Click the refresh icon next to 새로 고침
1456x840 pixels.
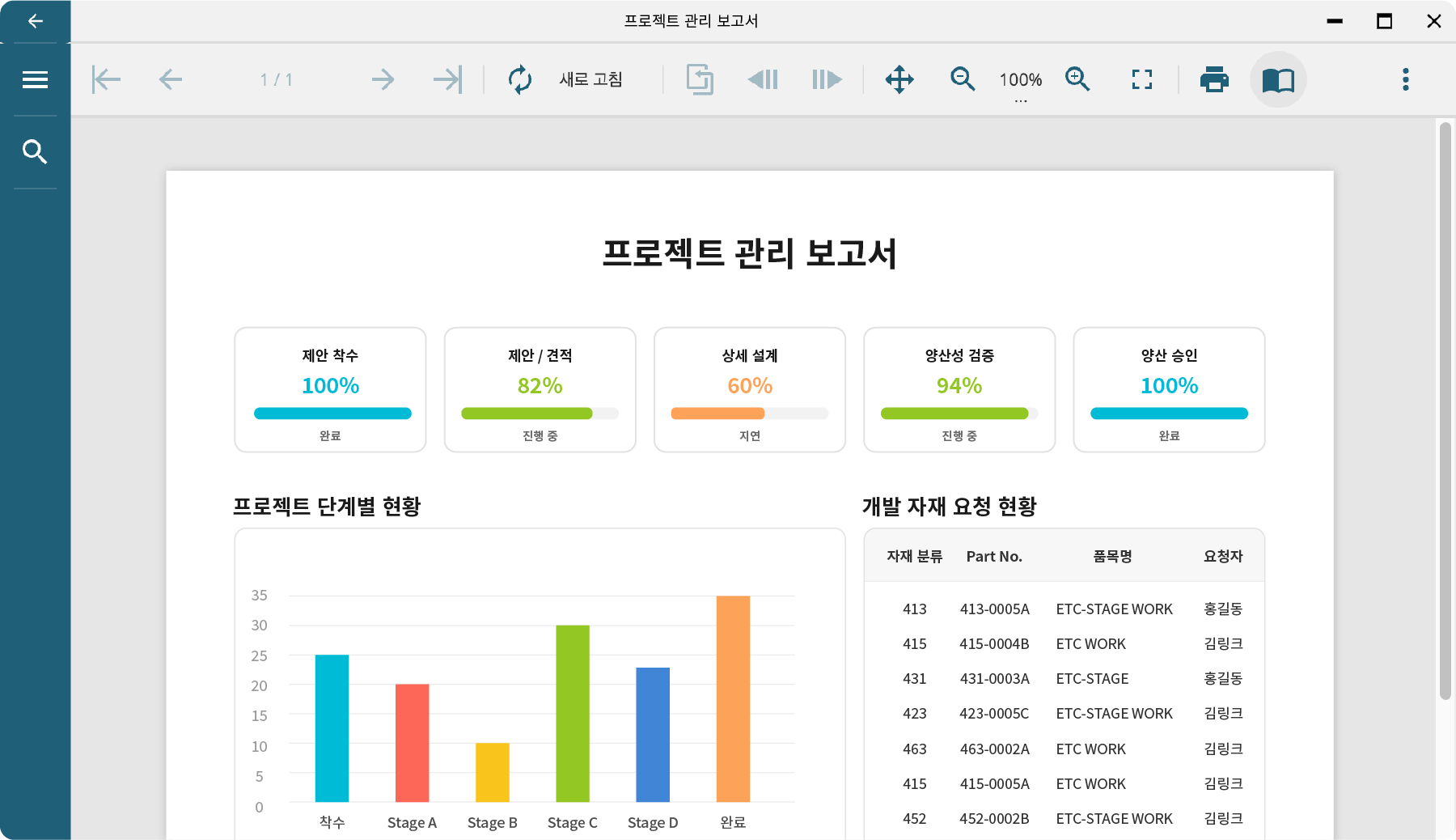click(520, 79)
